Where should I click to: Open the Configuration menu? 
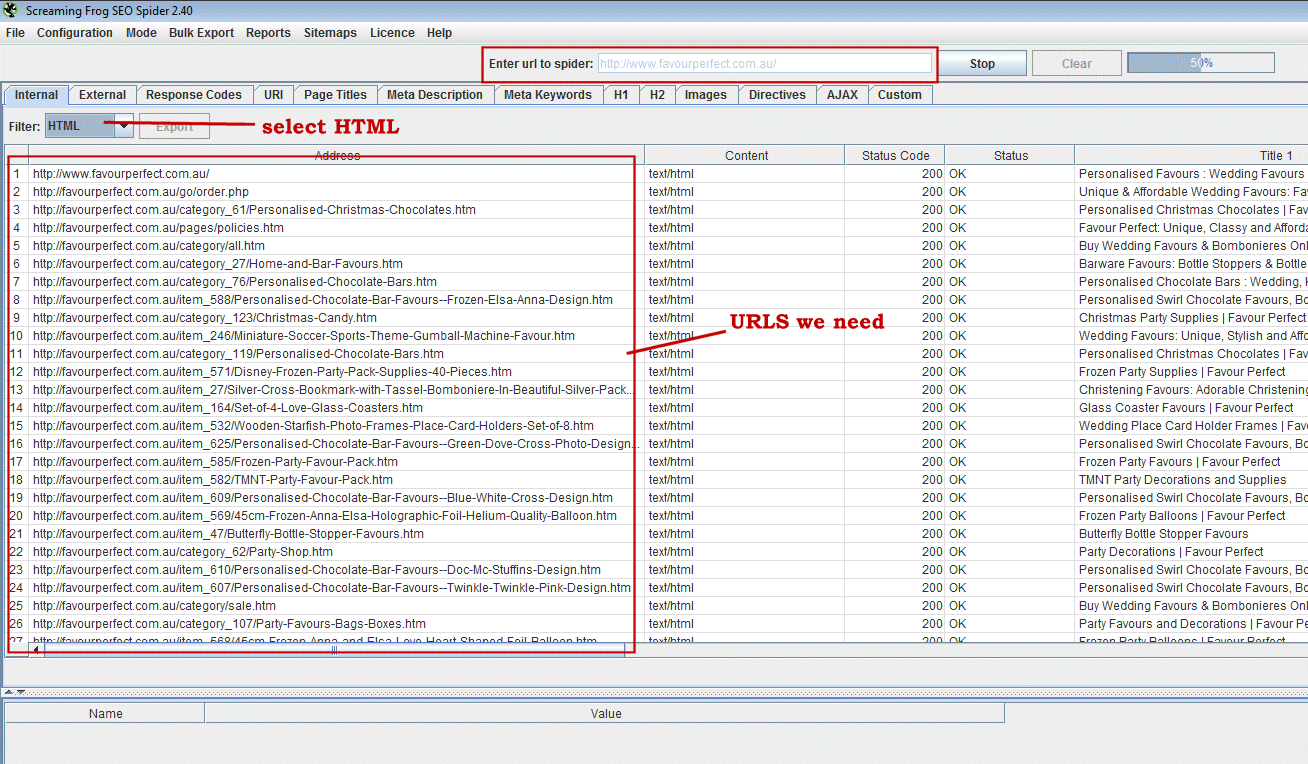[75, 33]
